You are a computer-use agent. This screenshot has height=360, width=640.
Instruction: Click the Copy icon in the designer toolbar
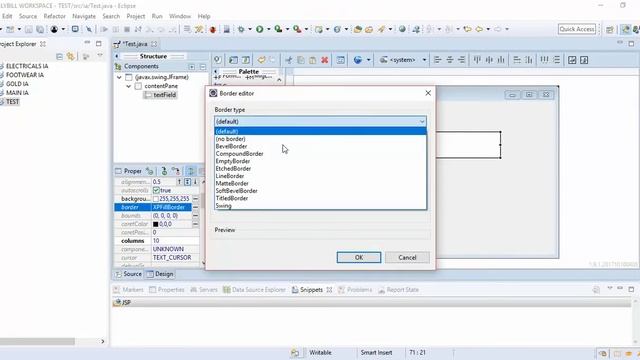(x=301, y=60)
